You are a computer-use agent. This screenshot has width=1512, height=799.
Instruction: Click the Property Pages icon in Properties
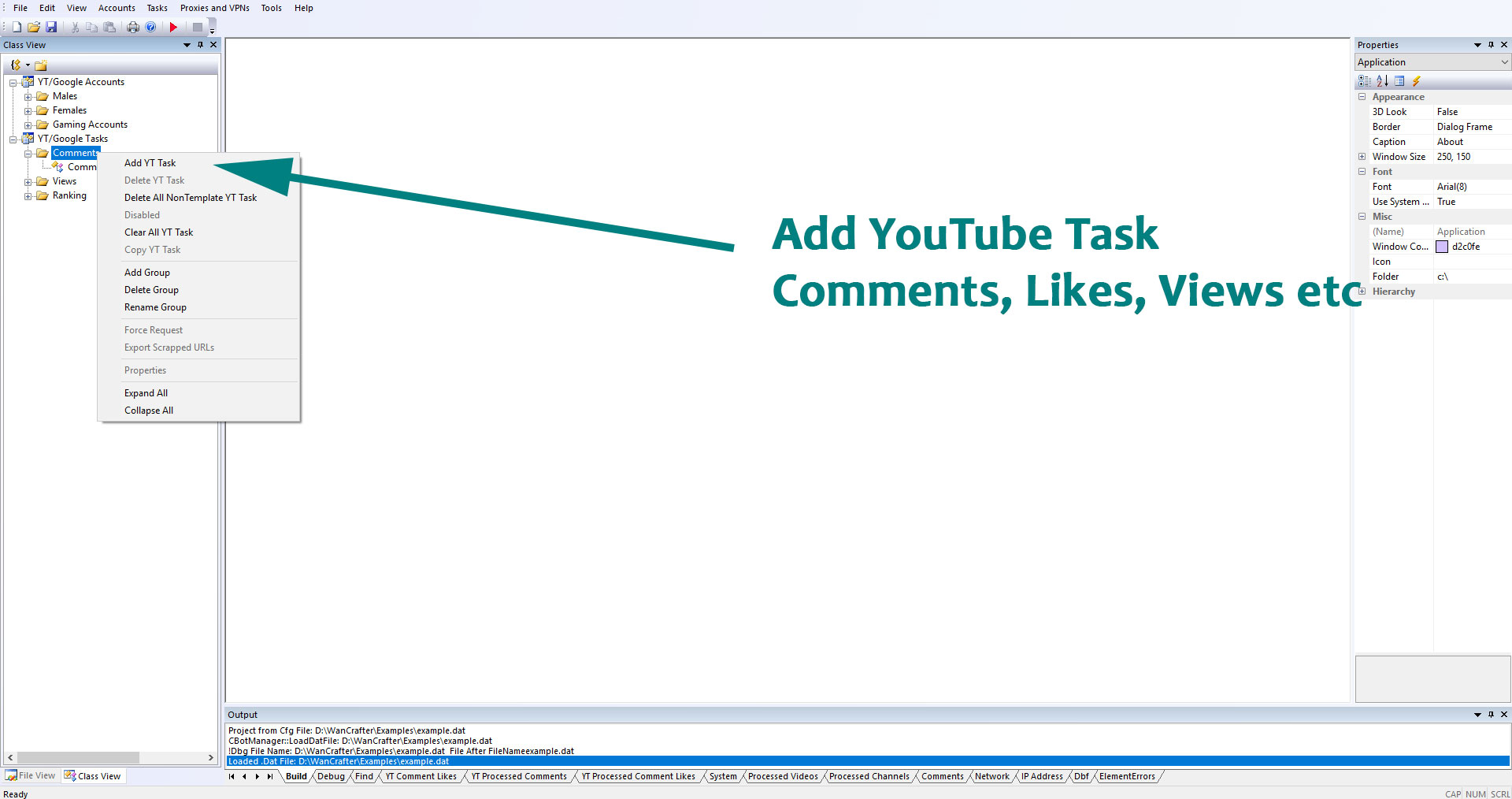1399,81
